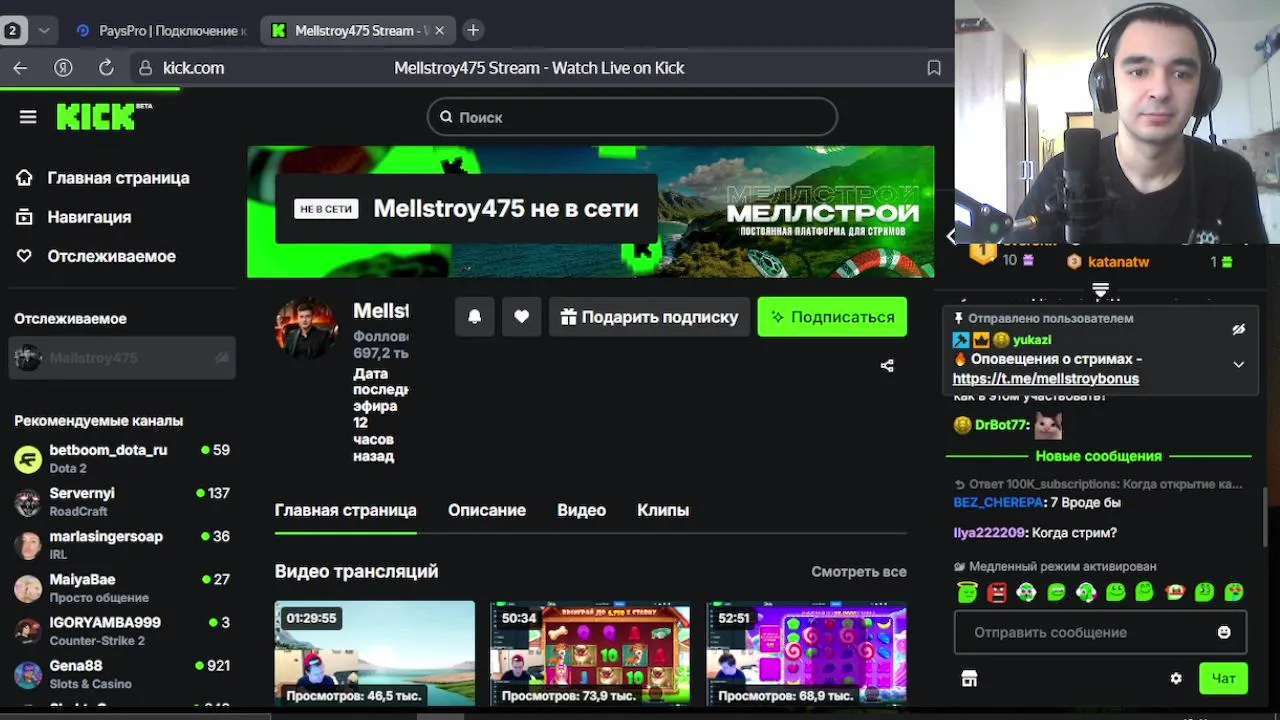Screen dimensions: 1280x720
Task: Open the t.me/mellstroybonus link
Action: coord(1046,379)
